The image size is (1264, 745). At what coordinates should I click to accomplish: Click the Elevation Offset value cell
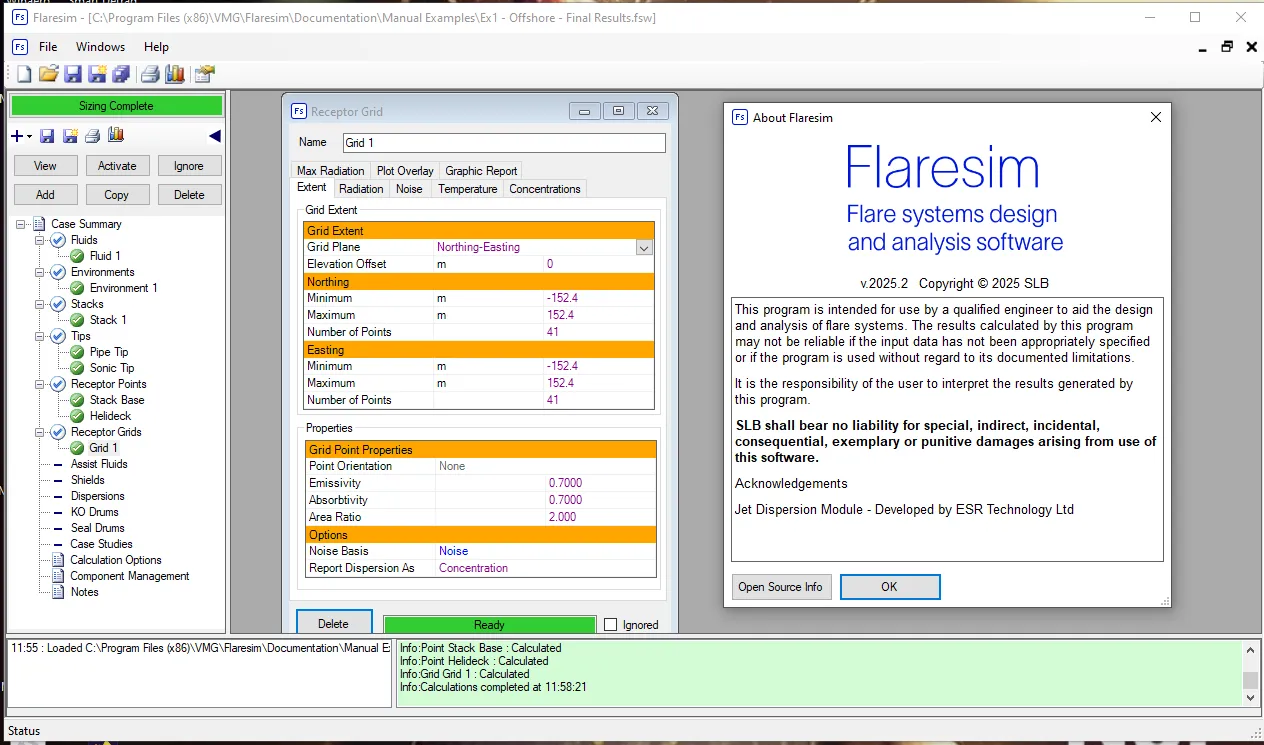pos(597,264)
